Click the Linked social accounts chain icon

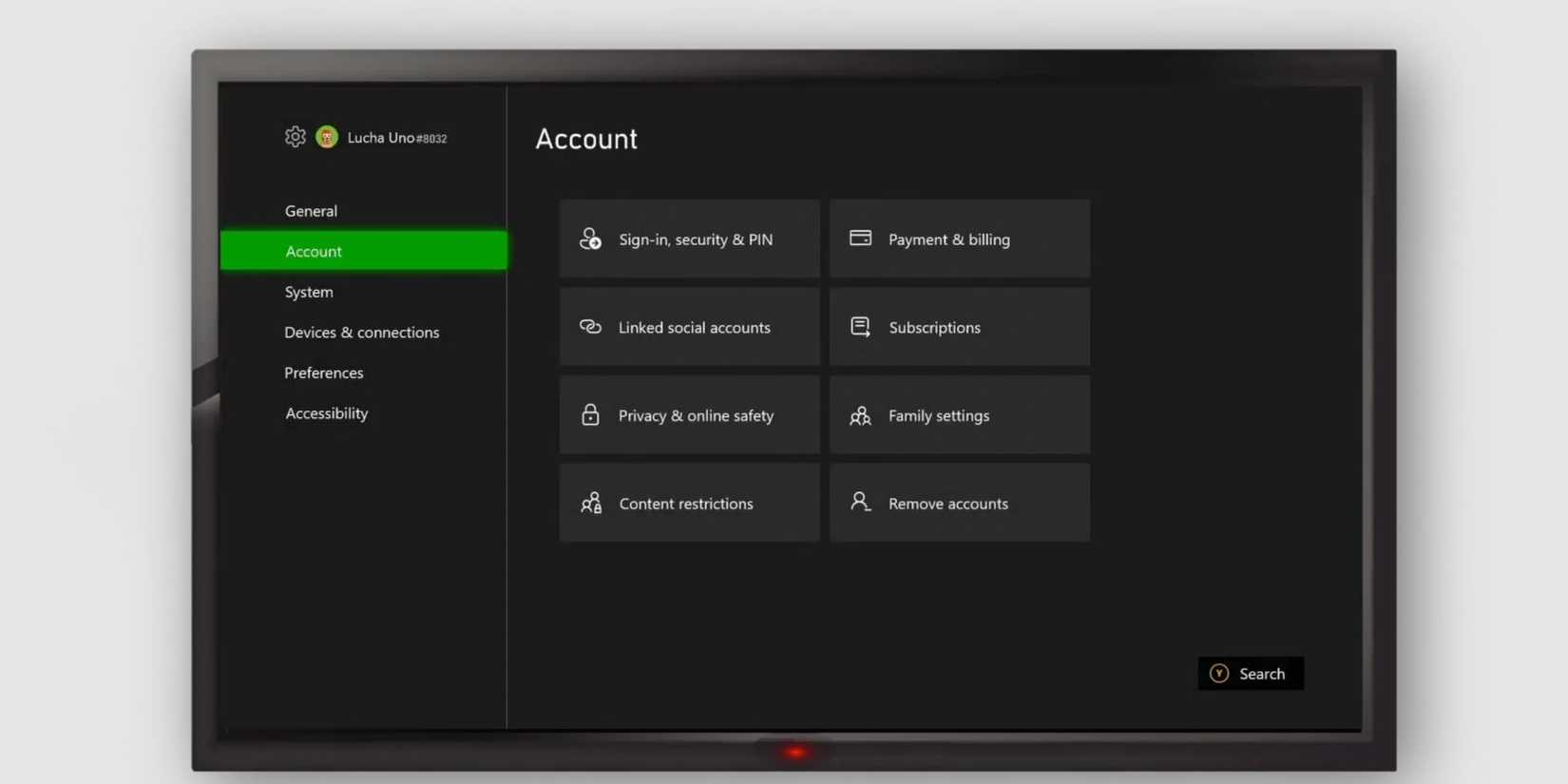(x=590, y=327)
